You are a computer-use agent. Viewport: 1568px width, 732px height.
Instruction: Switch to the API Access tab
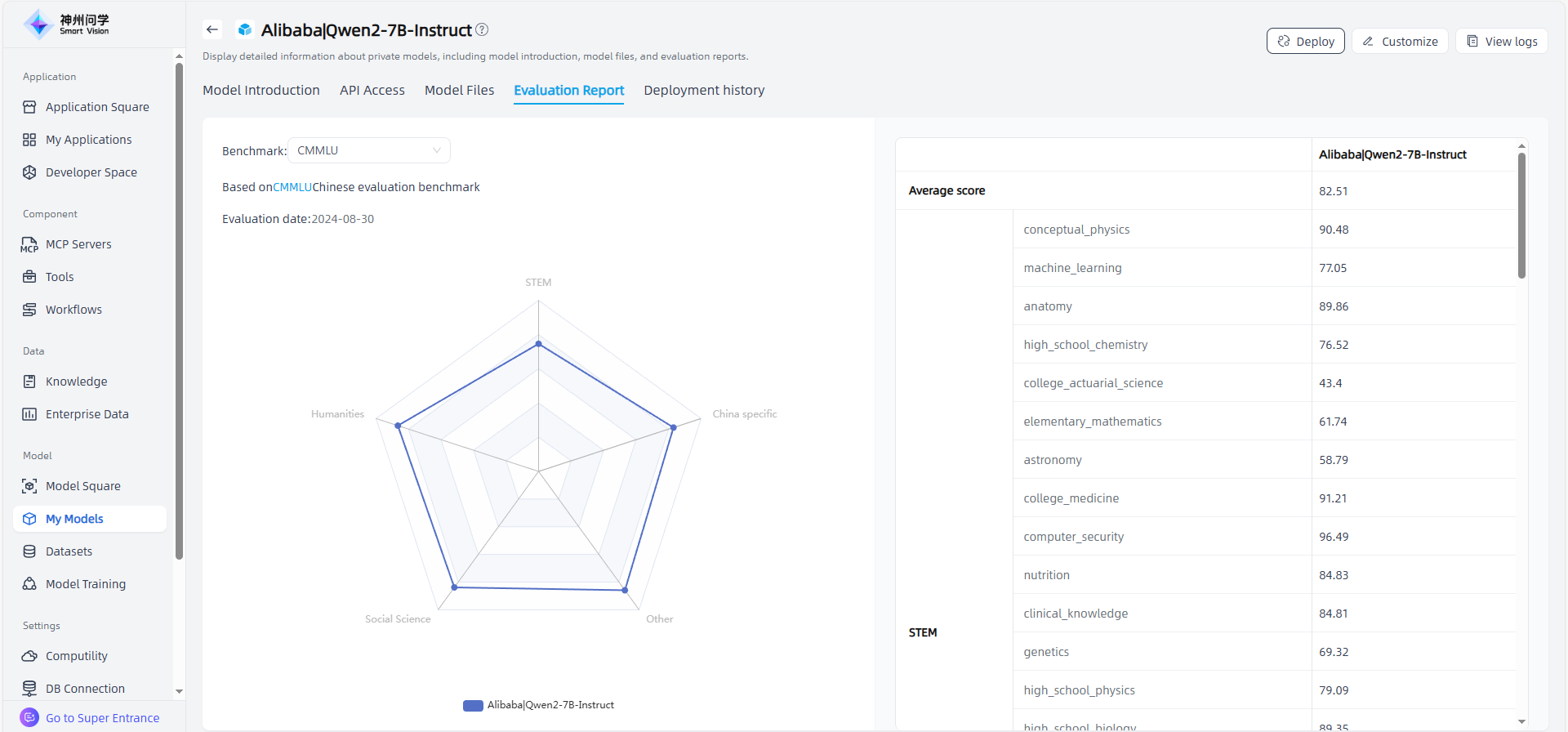372,90
